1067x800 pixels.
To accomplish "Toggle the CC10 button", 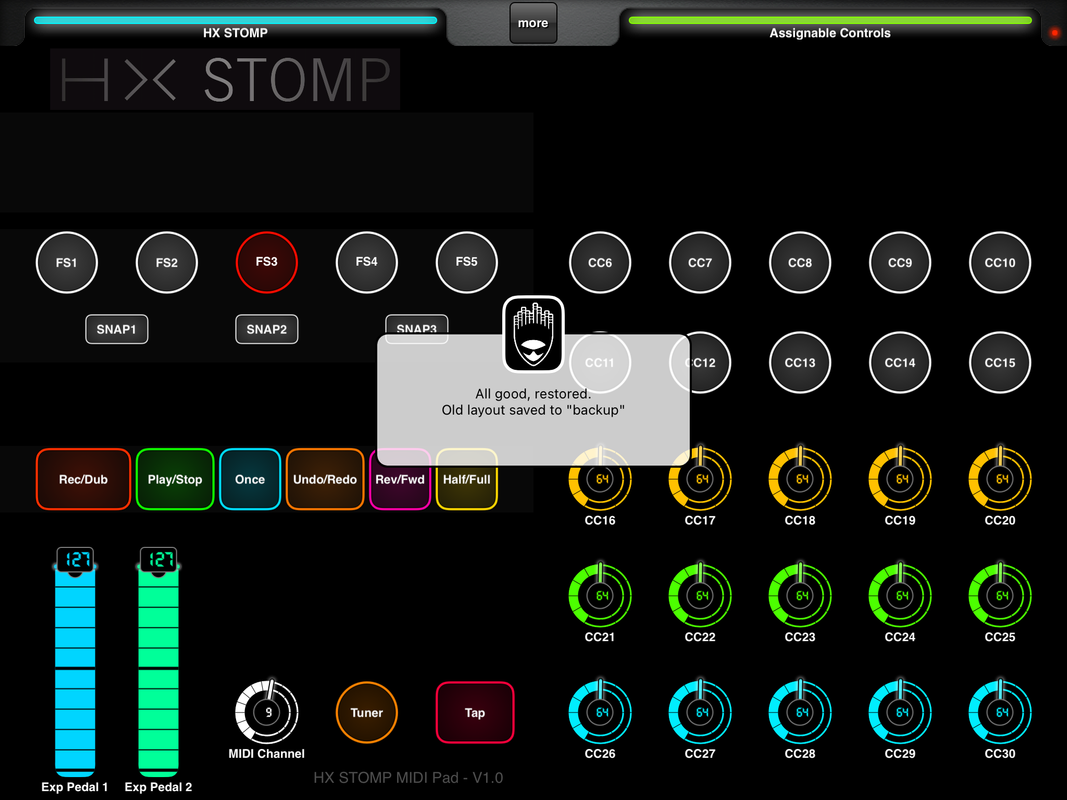I will tap(1000, 263).
